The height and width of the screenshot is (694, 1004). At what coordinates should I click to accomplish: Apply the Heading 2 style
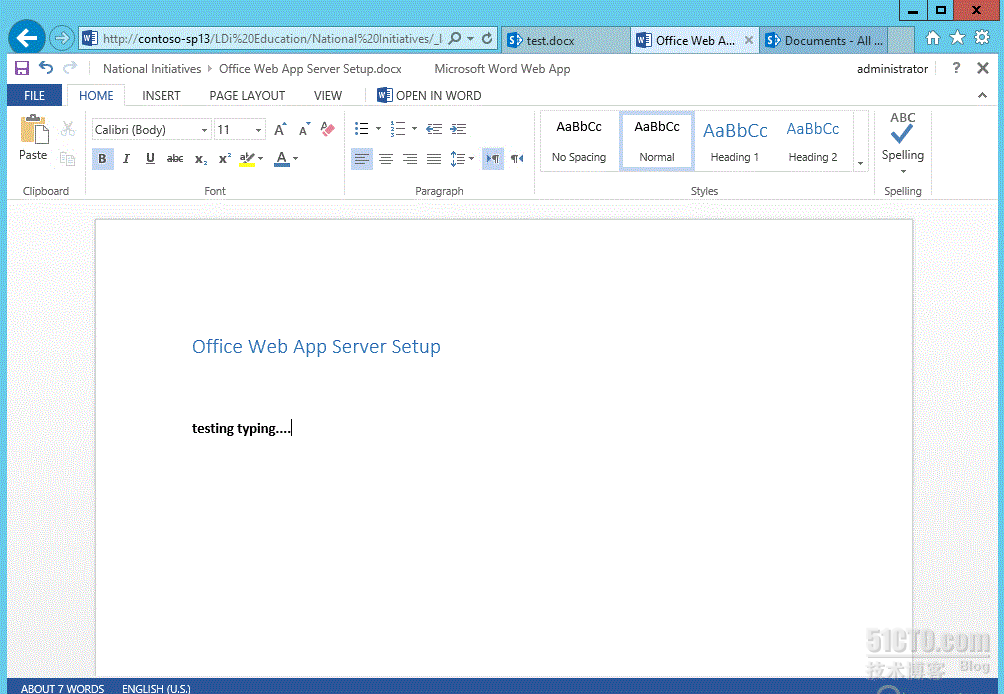813,141
